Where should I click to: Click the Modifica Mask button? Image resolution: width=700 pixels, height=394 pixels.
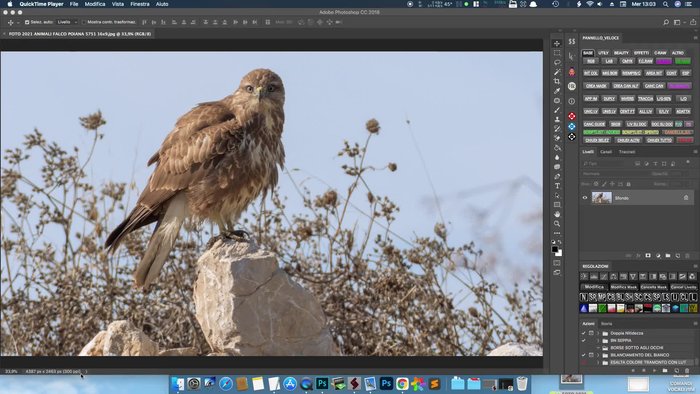(624, 287)
